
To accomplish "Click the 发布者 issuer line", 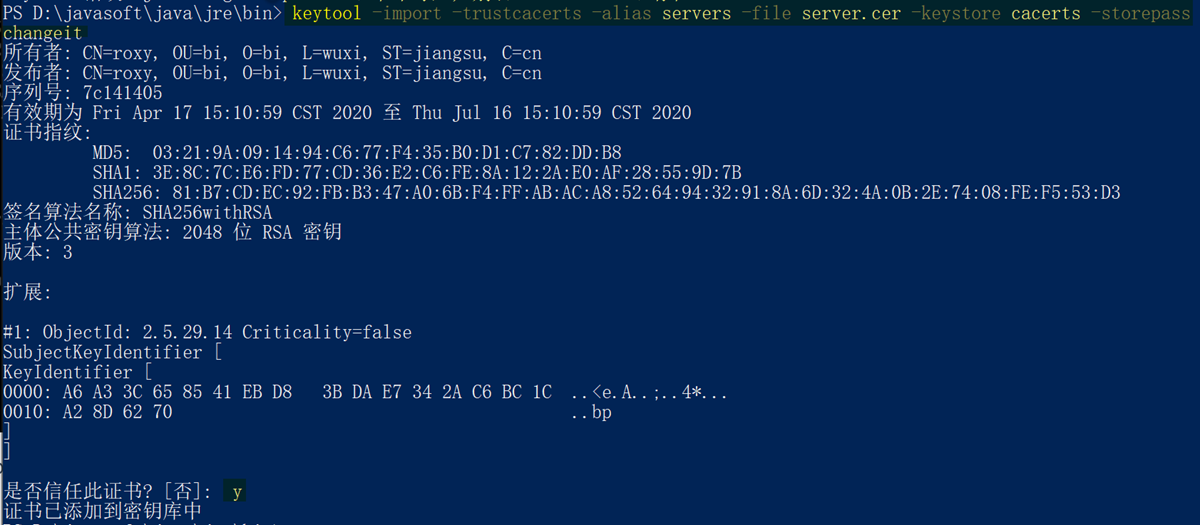I will click(x=272, y=73).
